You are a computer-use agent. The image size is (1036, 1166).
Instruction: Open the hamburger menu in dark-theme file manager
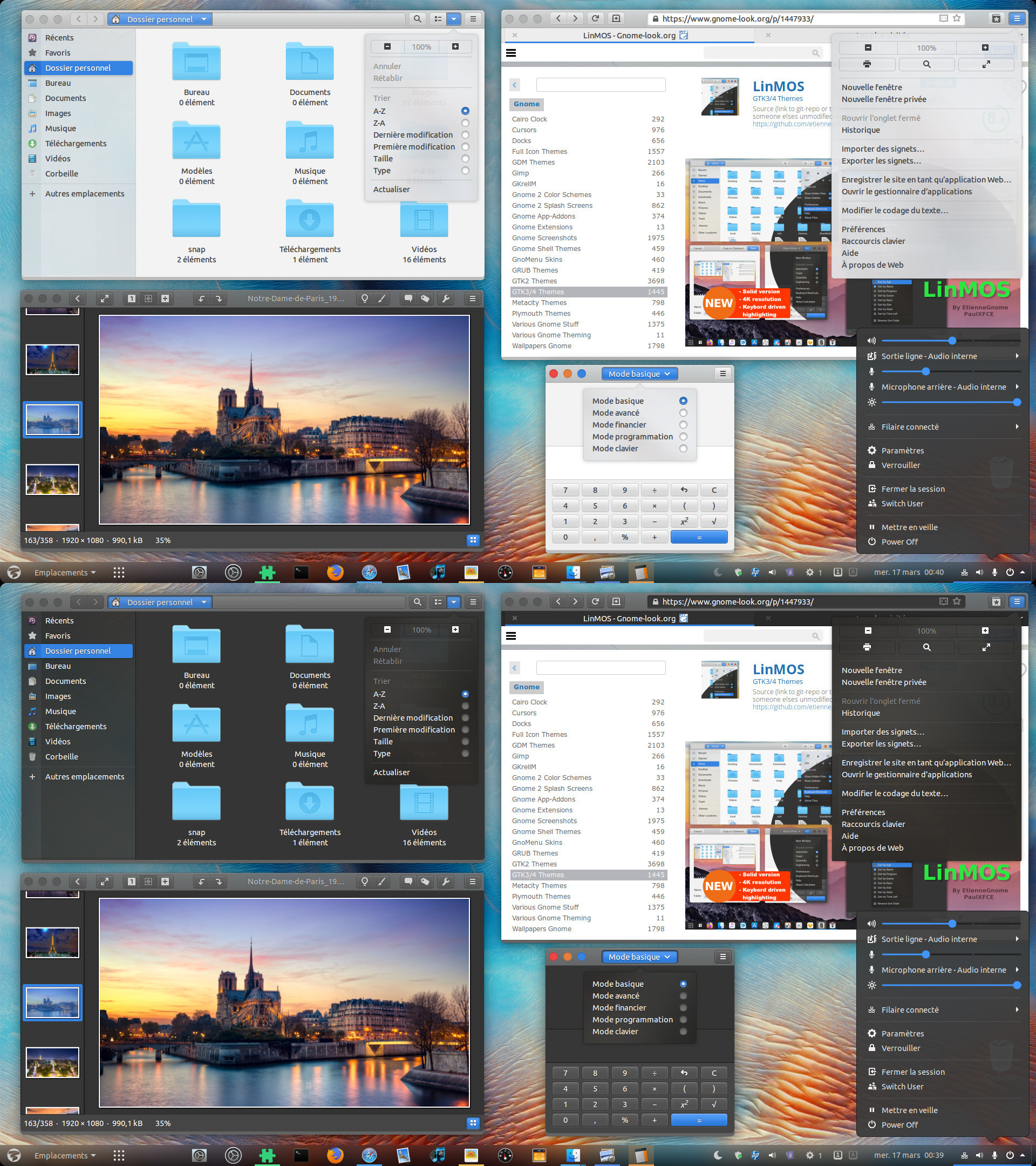(473, 602)
